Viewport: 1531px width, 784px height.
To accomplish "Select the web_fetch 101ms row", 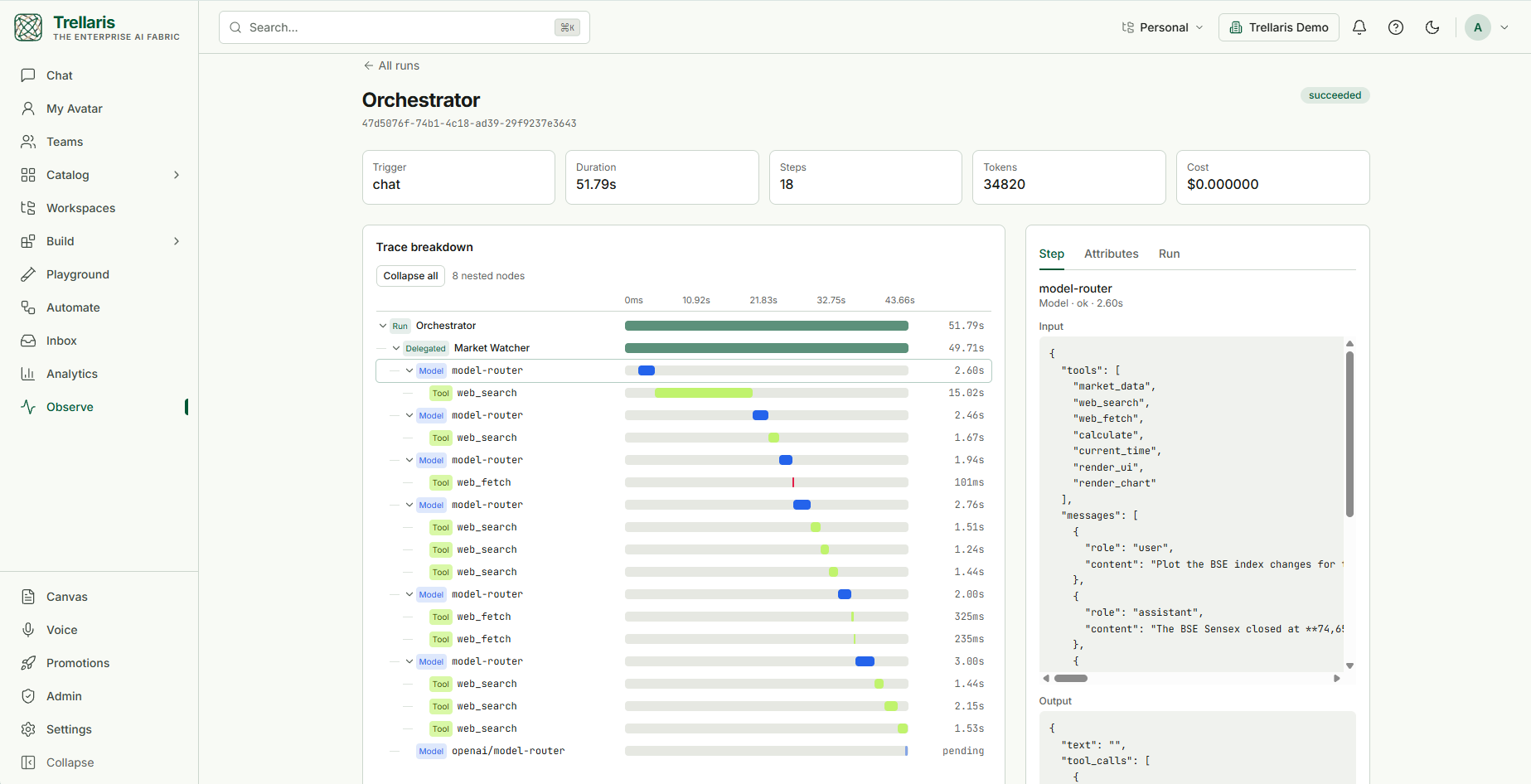I will click(683, 482).
